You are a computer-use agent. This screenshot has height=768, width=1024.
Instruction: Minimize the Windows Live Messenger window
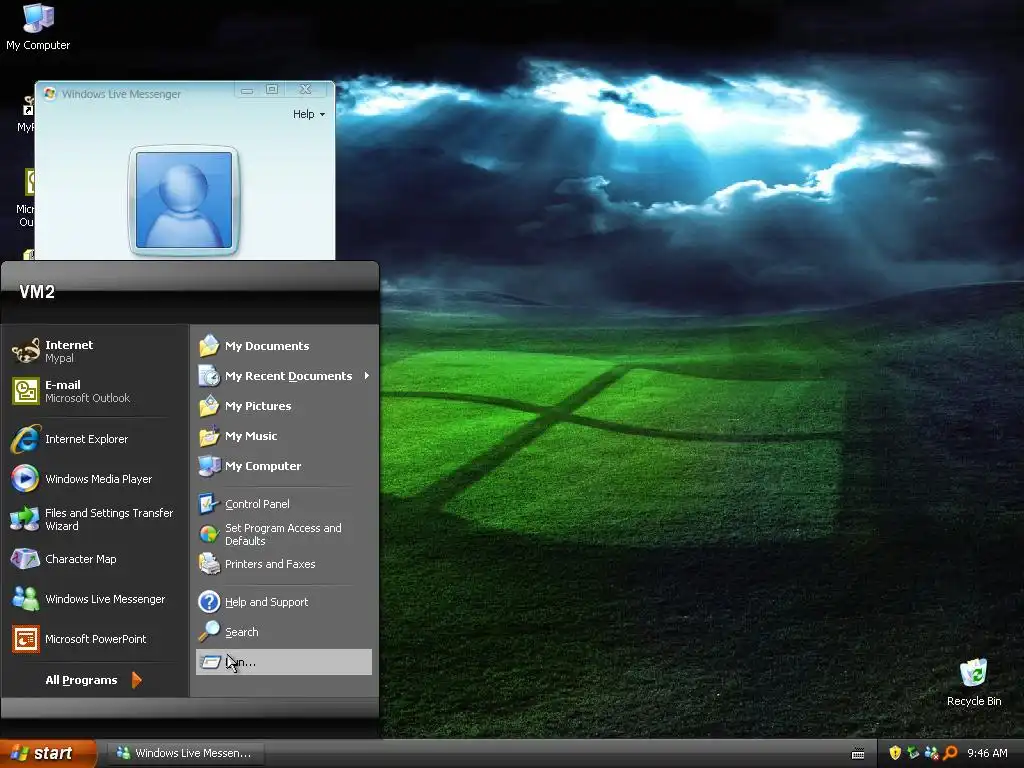[248, 89]
